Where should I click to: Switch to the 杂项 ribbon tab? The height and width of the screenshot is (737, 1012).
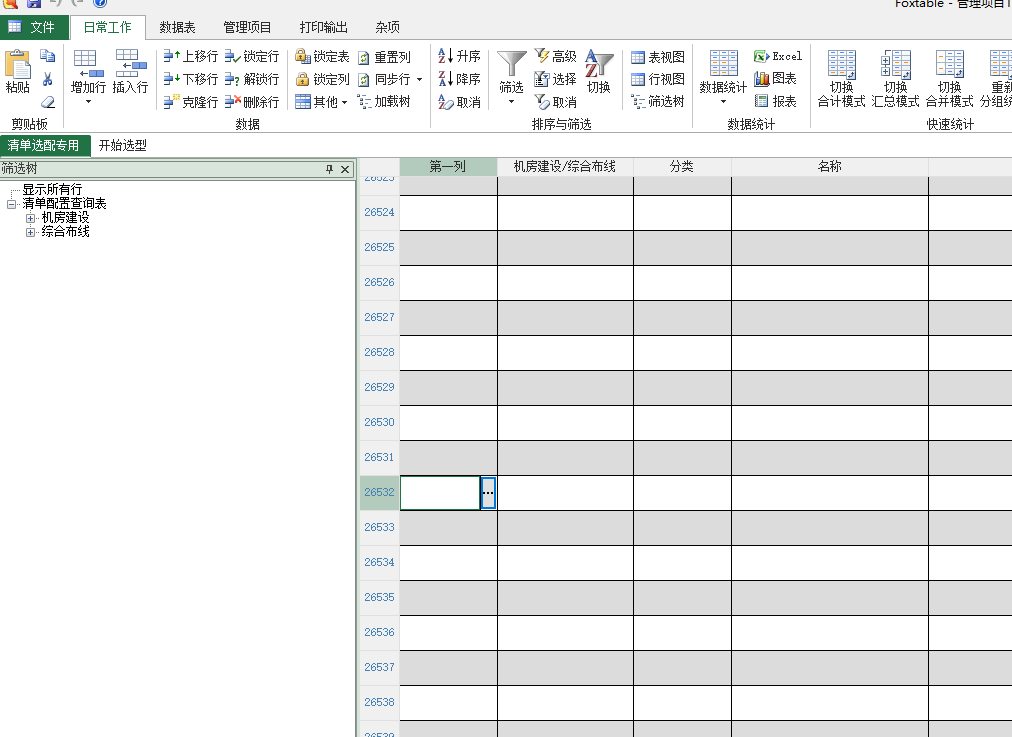pos(387,27)
